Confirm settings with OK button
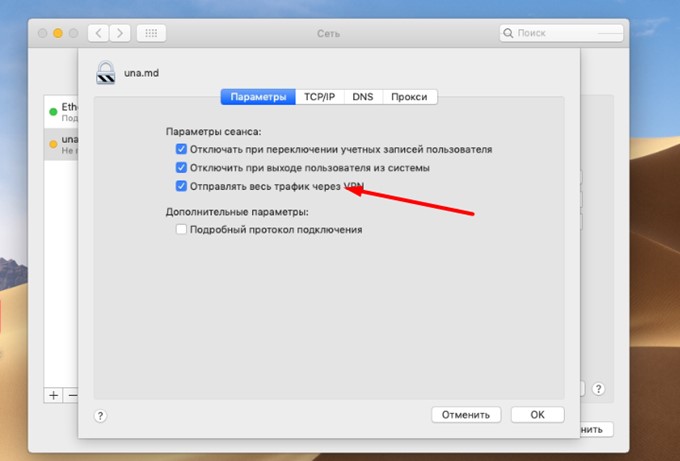Image resolution: width=680 pixels, height=461 pixels. pyautogui.click(x=537, y=415)
